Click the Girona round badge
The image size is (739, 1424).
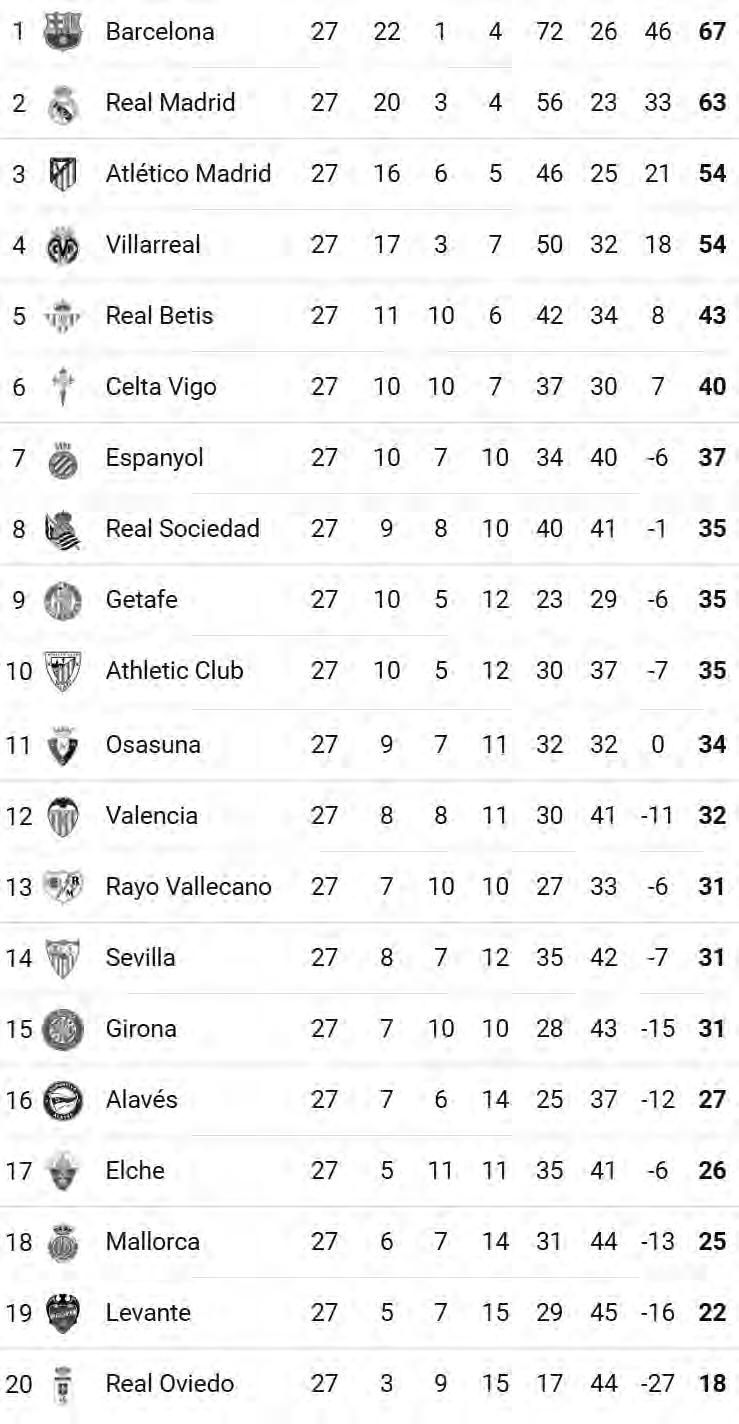point(63,1029)
